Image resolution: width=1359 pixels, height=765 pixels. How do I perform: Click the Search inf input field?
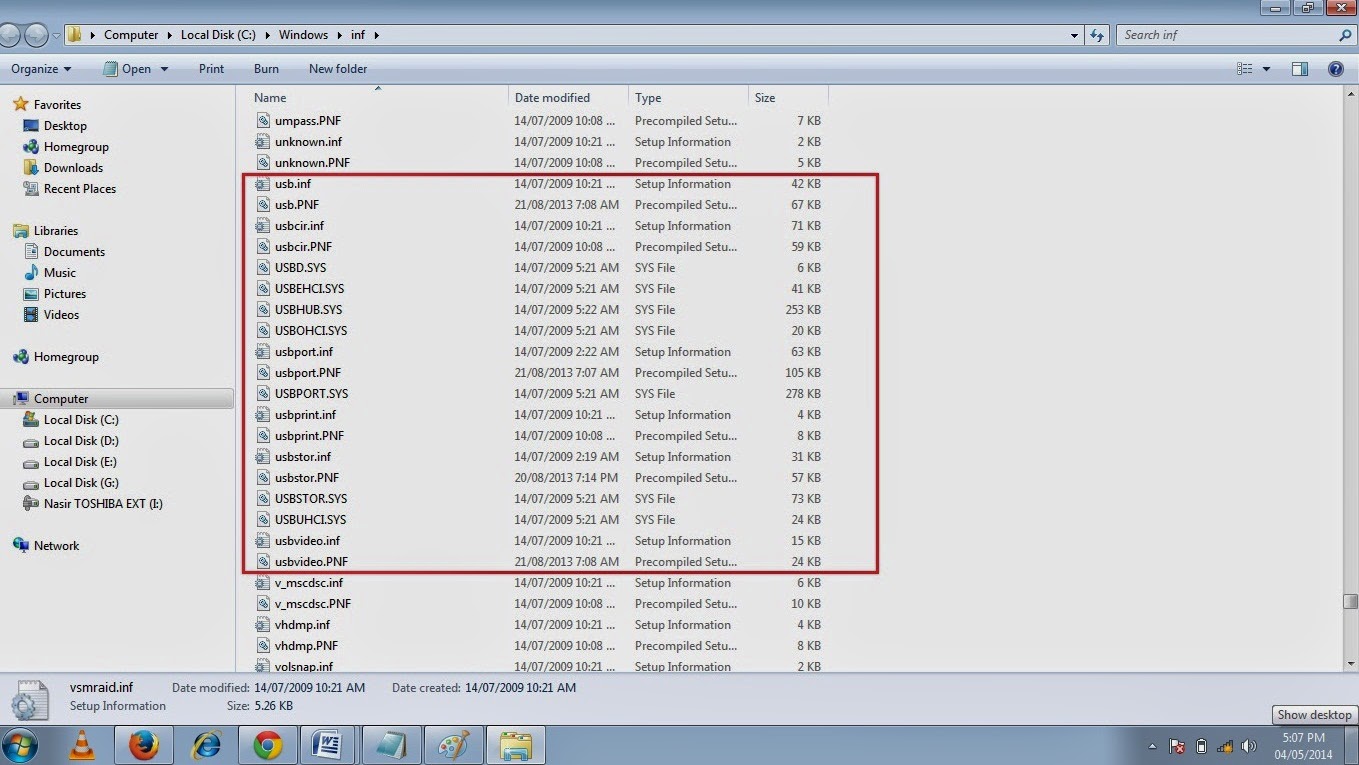pos(1228,35)
